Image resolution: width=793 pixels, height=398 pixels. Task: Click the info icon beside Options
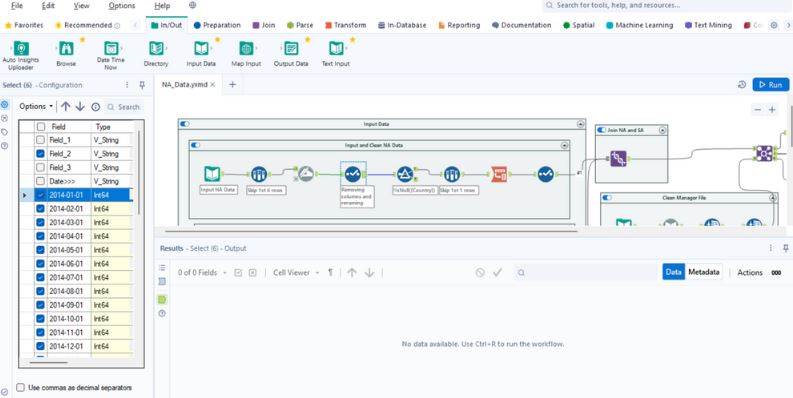96,107
